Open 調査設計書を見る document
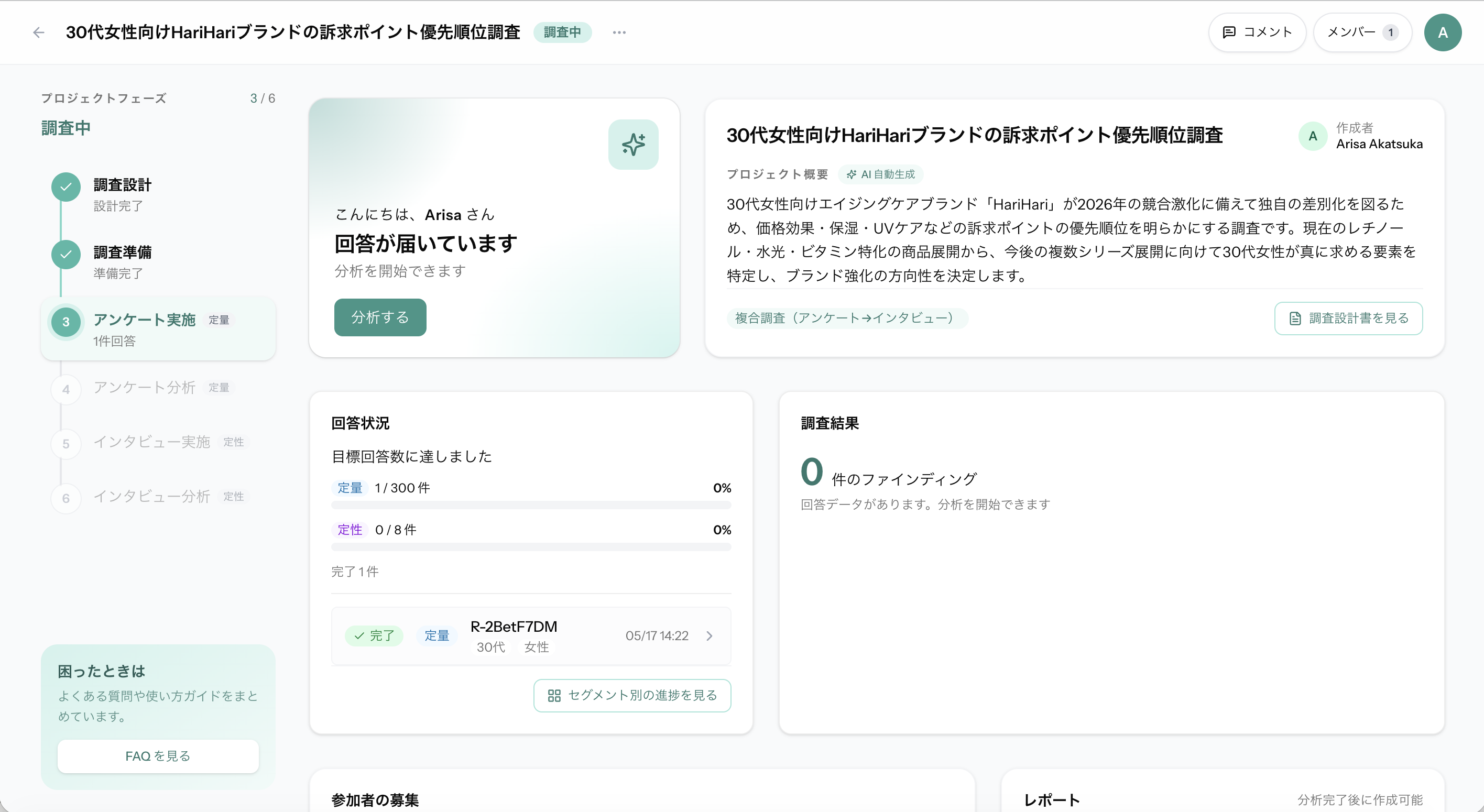Viewport: 1484px width, 812px height. [x=1348, y=319]
